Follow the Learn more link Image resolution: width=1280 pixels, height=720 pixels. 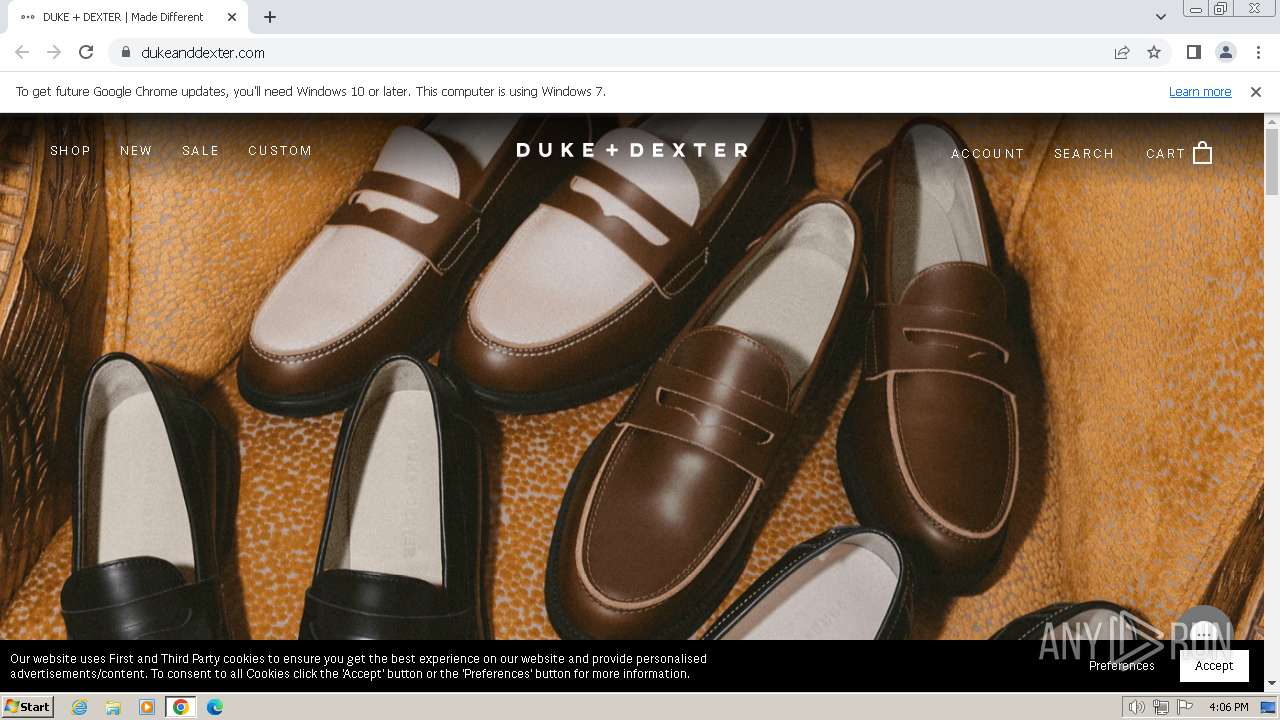(x=1200, y=92)
